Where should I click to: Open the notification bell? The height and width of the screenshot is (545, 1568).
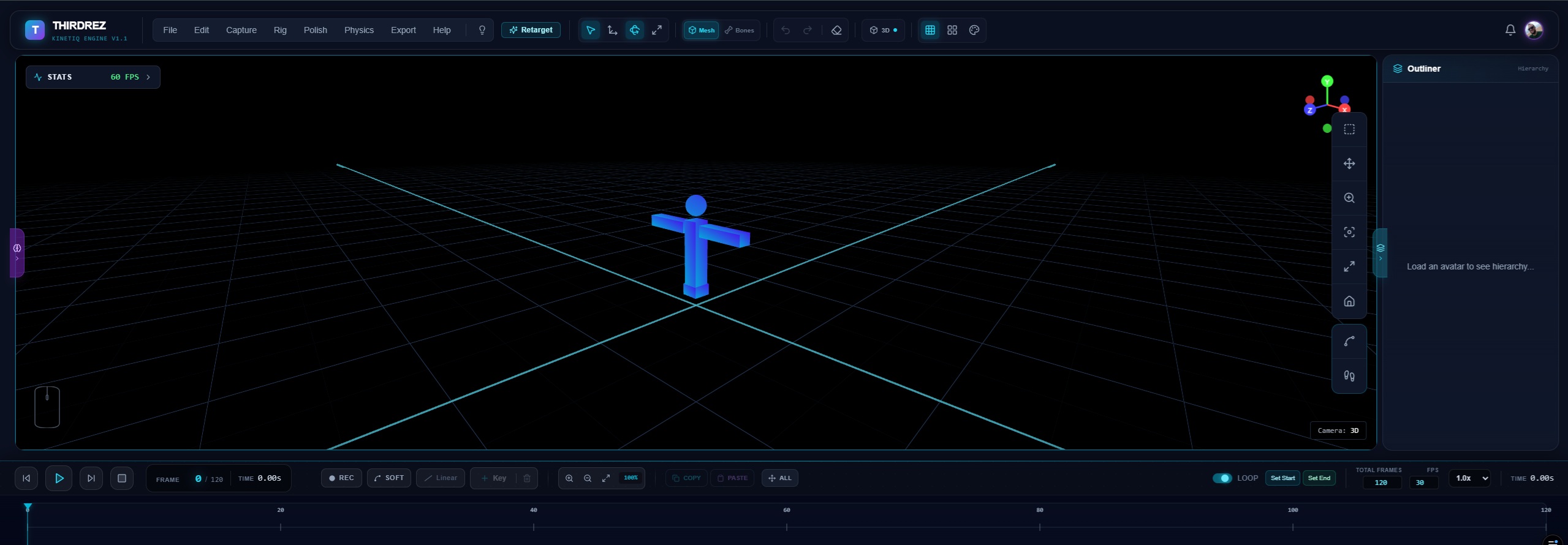[x=1510, y=30]
